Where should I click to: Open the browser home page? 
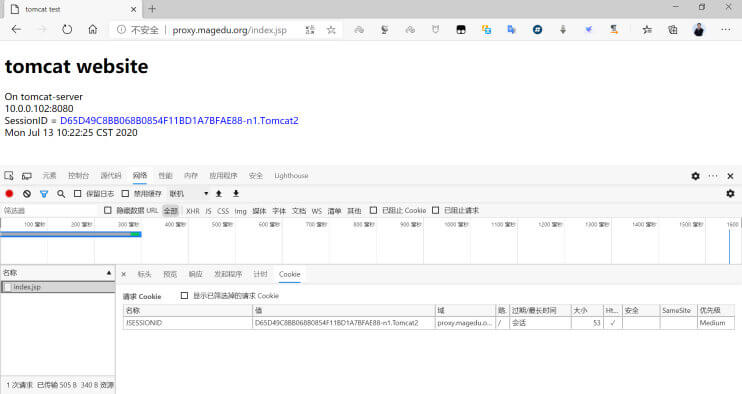(x=93, y=29)
